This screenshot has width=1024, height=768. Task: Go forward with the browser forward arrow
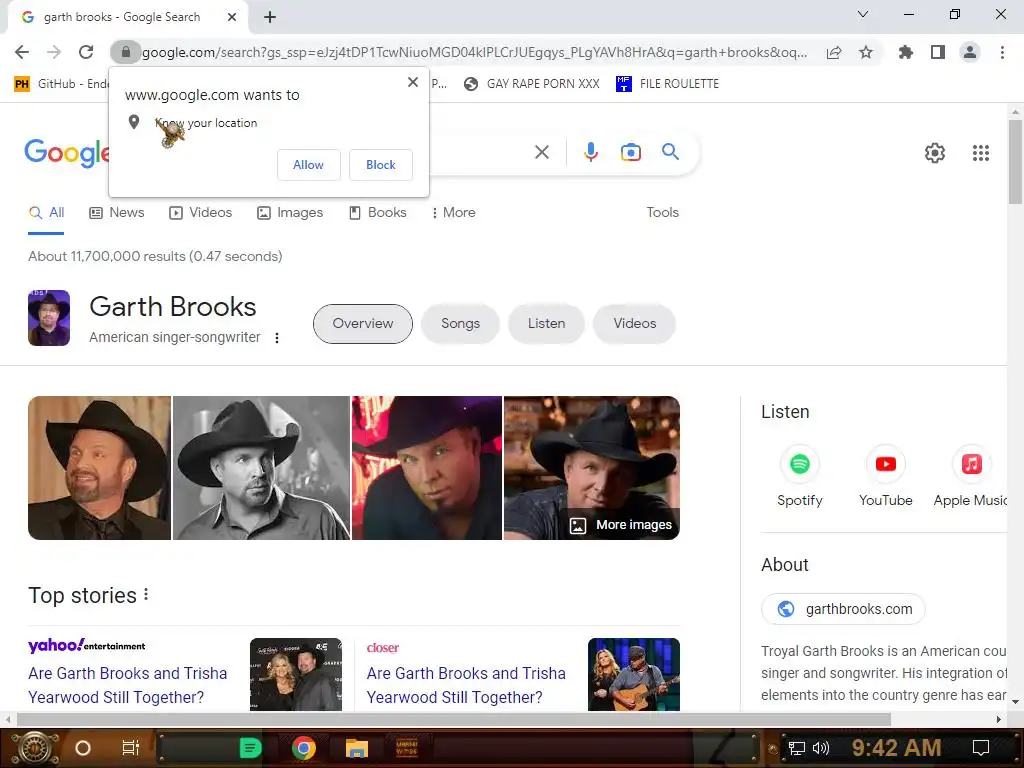coord(54,52)
